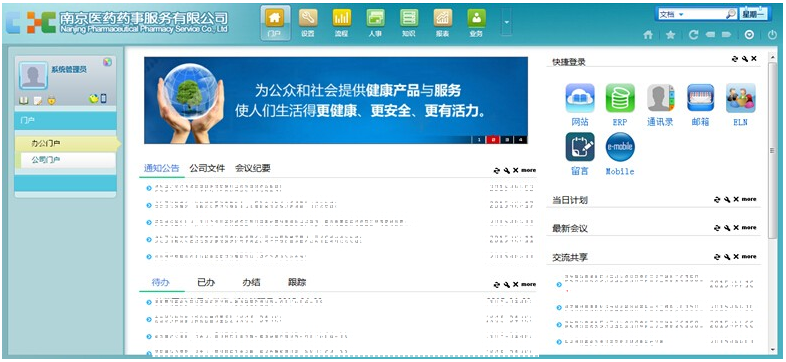The height and width of the screenshot is (362, 786).
Task: Select 公司门户 in the left sidebar
Action: pyautogui.click(x=65, y=160)
